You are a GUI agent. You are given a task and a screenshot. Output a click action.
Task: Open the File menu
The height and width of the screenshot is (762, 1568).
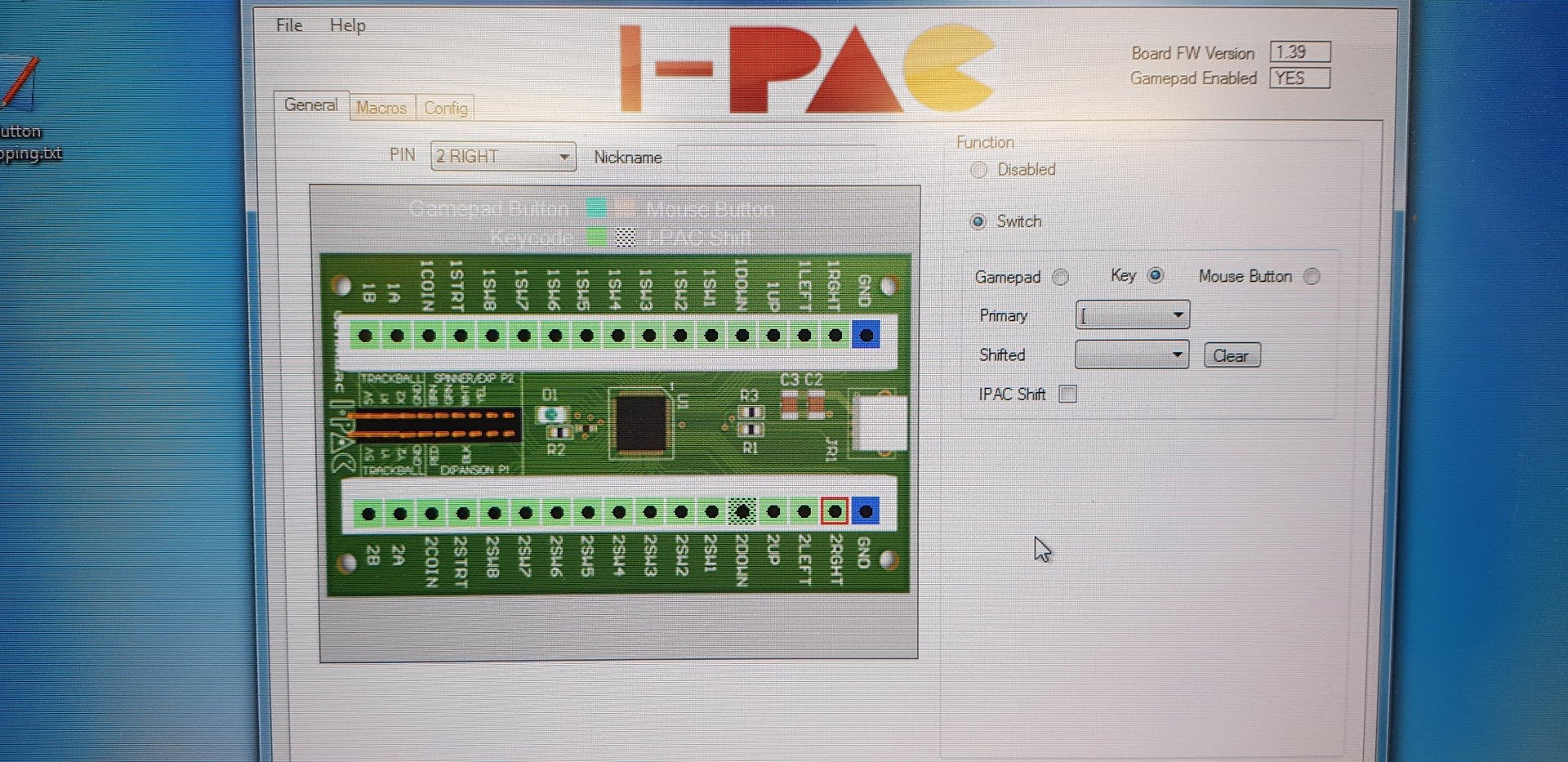coord(289,25)
